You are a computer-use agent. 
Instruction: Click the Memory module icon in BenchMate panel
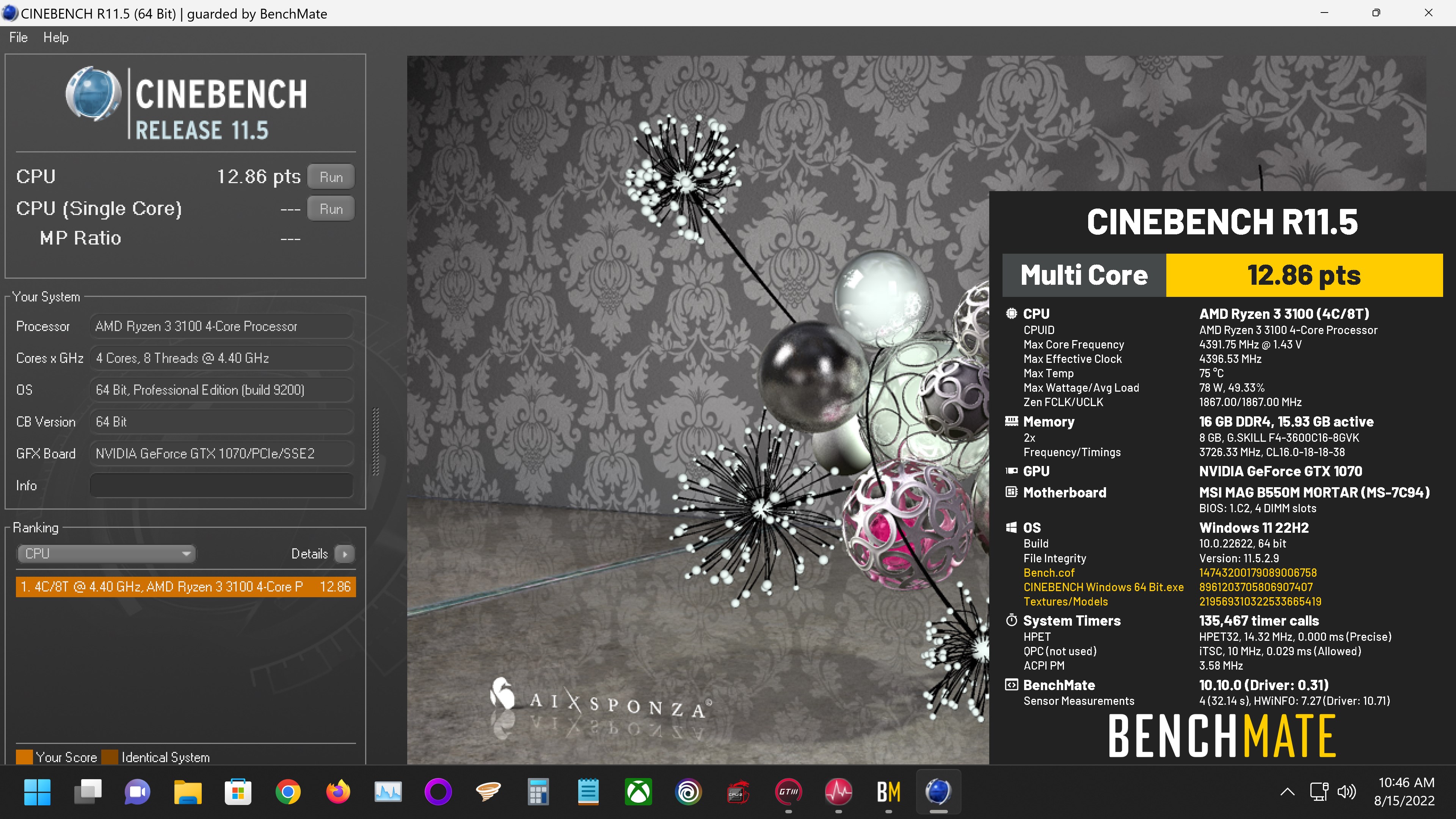1011,421
